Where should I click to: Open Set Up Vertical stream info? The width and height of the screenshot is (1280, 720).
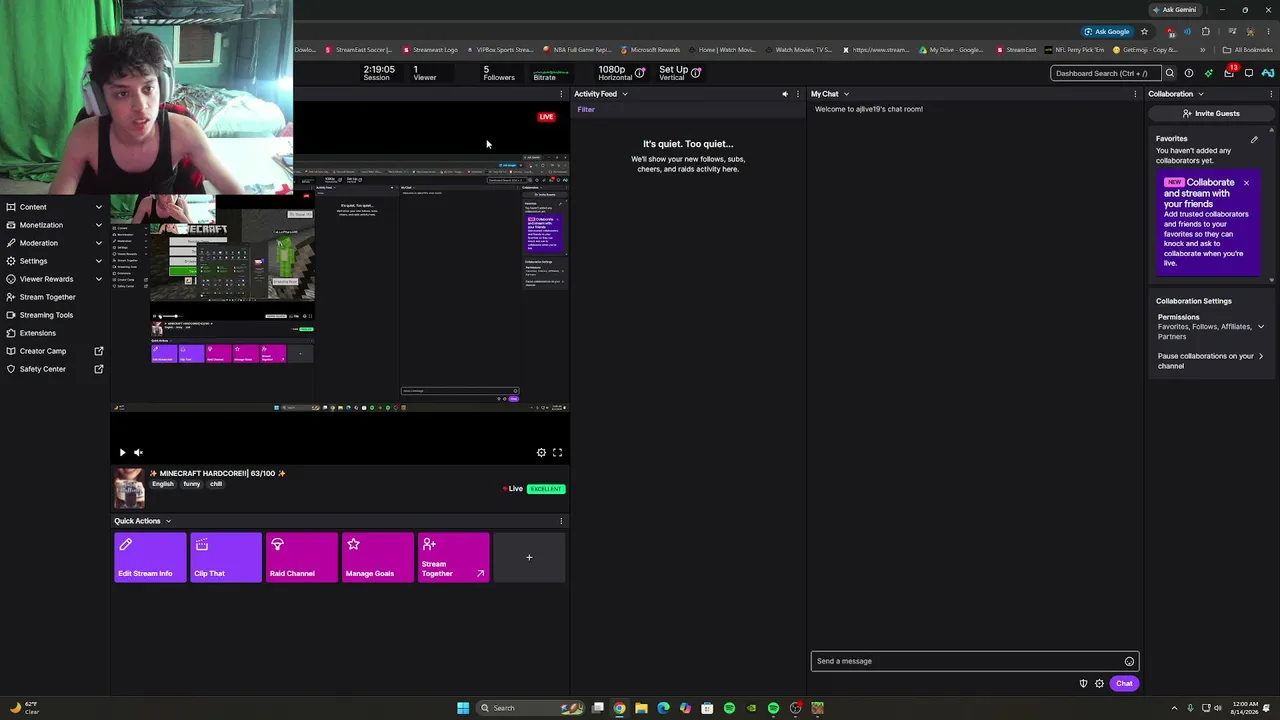(x=680, y=73)
